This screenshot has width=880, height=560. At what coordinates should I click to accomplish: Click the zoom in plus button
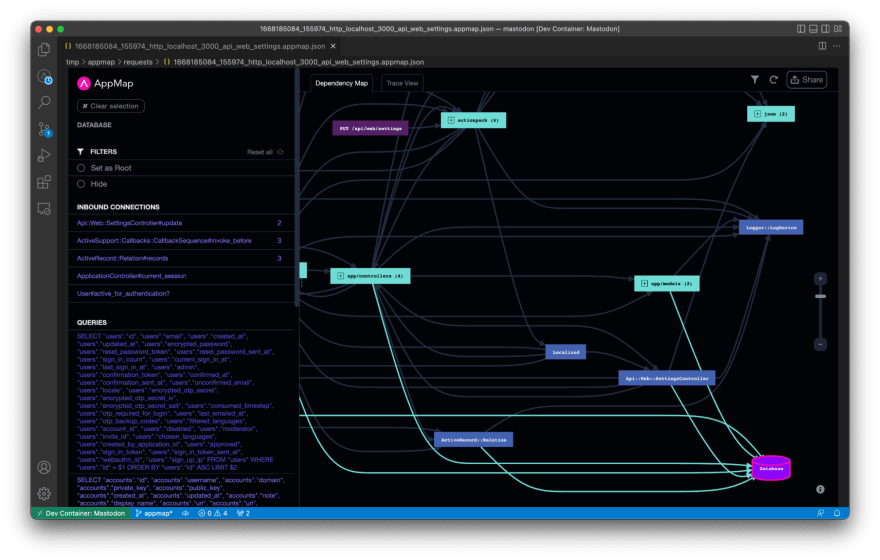click(x=820, y=279)
